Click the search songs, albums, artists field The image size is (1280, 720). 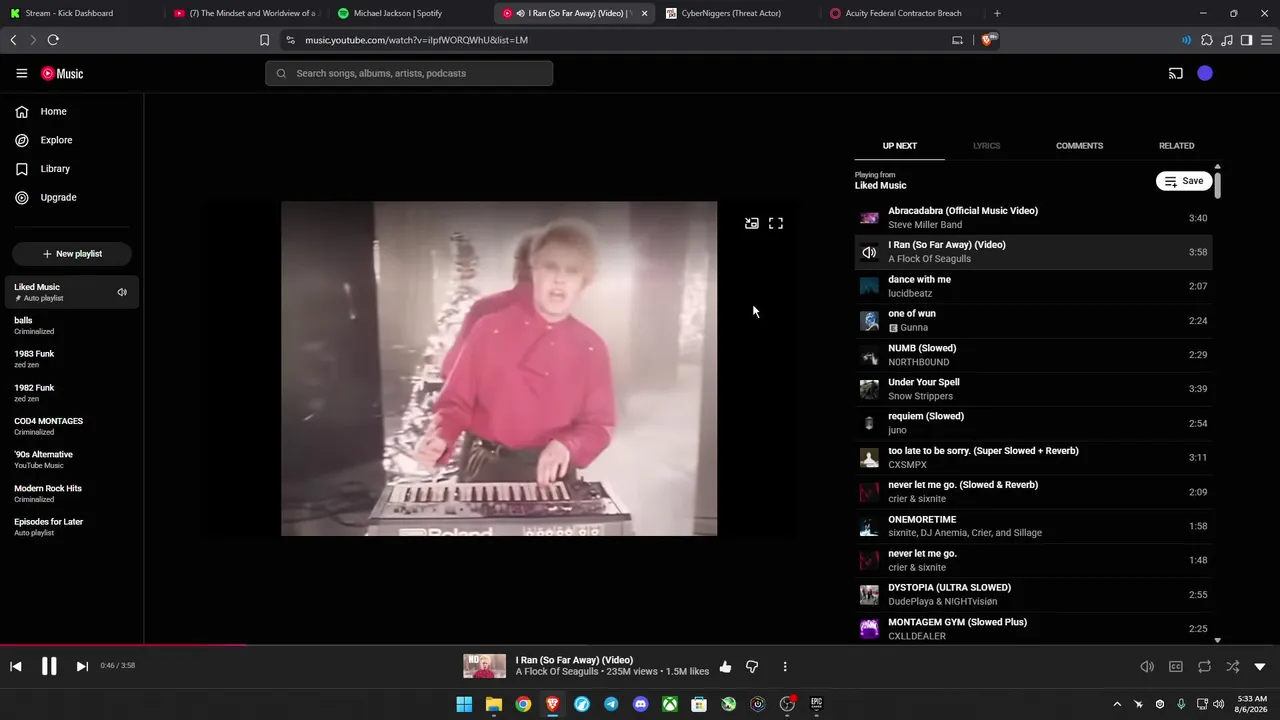tap(409, 73)
